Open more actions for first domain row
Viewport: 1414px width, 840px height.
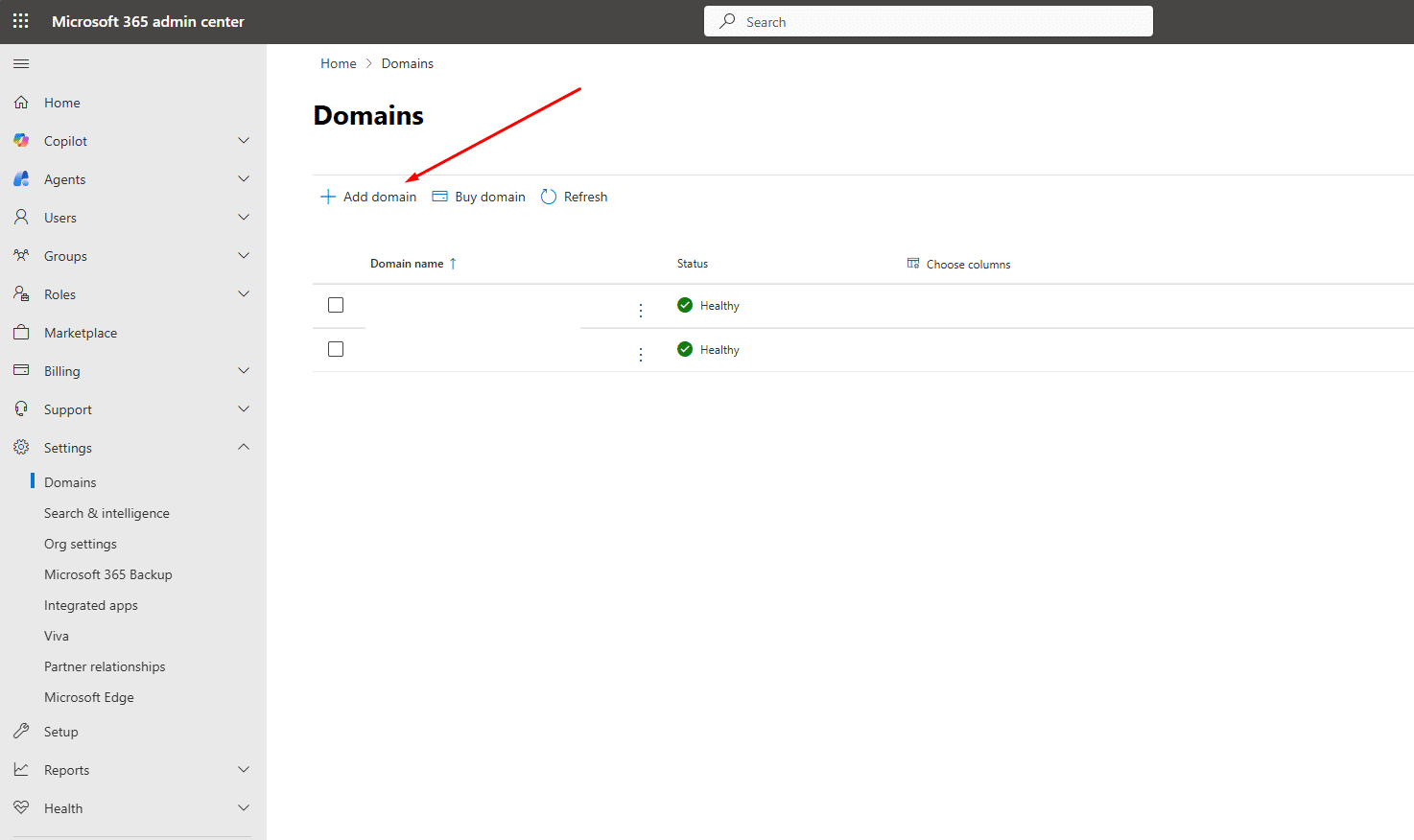click(x=641, y=310)
